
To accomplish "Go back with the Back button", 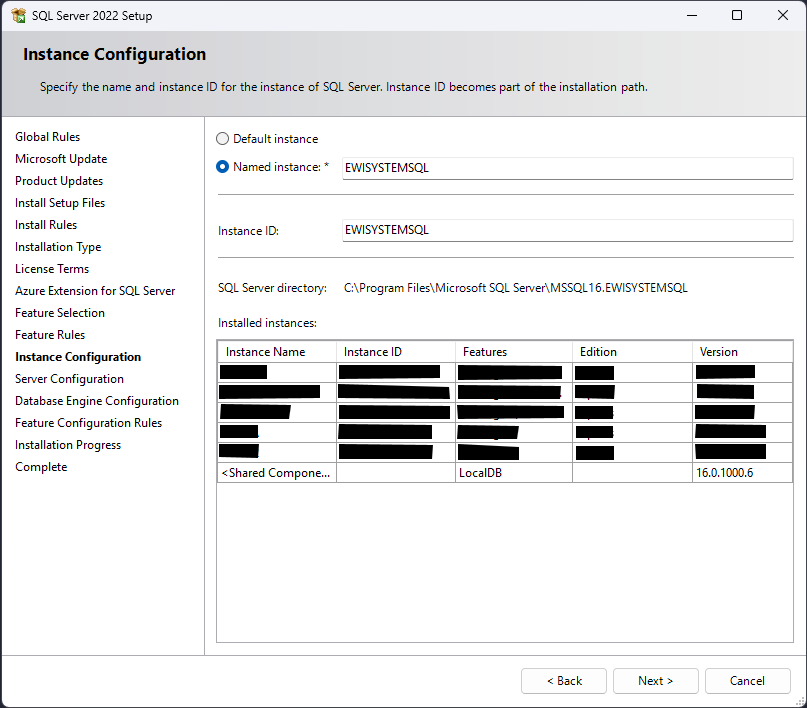I will pyautogui.click(x=563, y=681).
